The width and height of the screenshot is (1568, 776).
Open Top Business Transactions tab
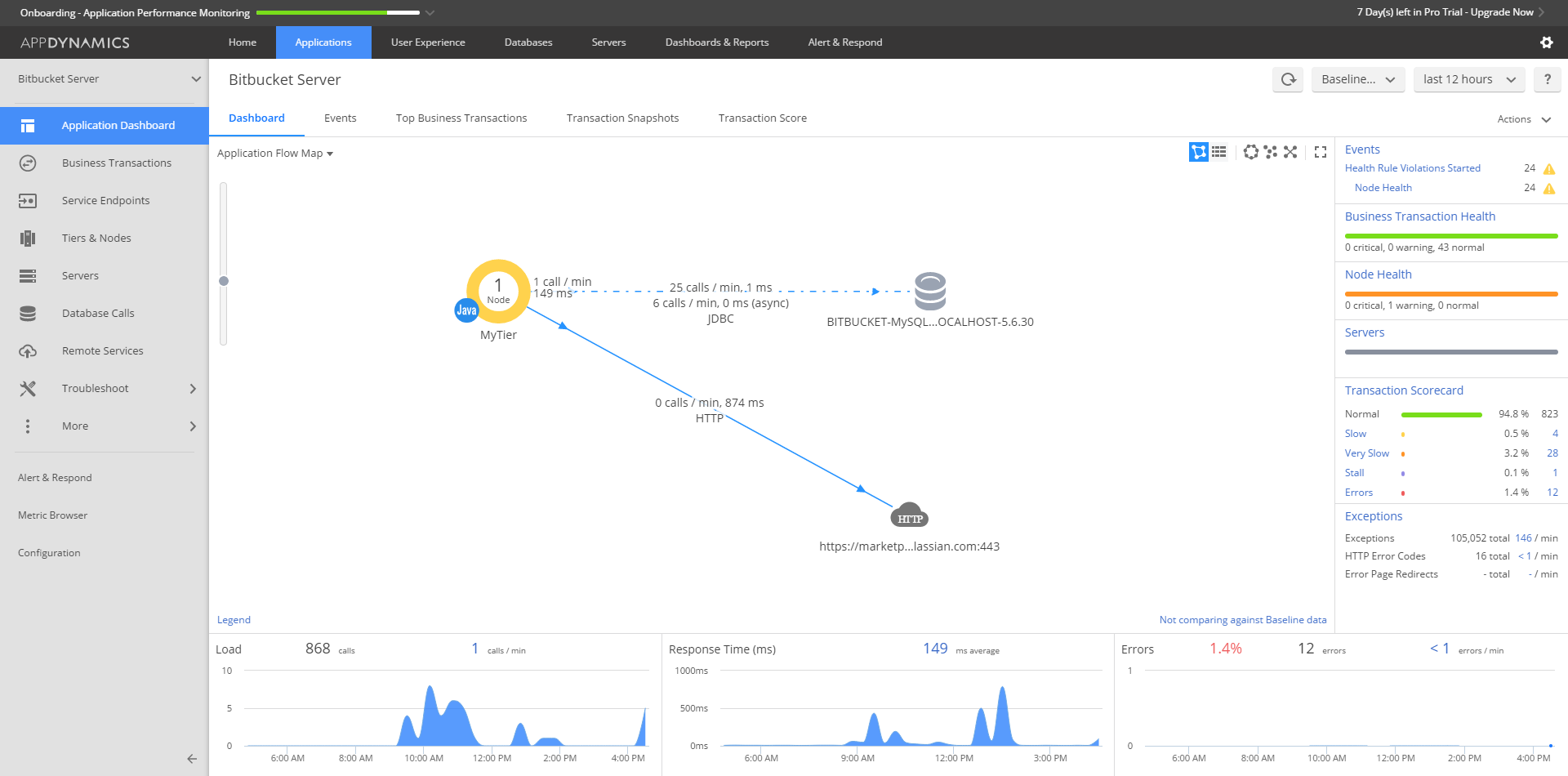(461, 118)
